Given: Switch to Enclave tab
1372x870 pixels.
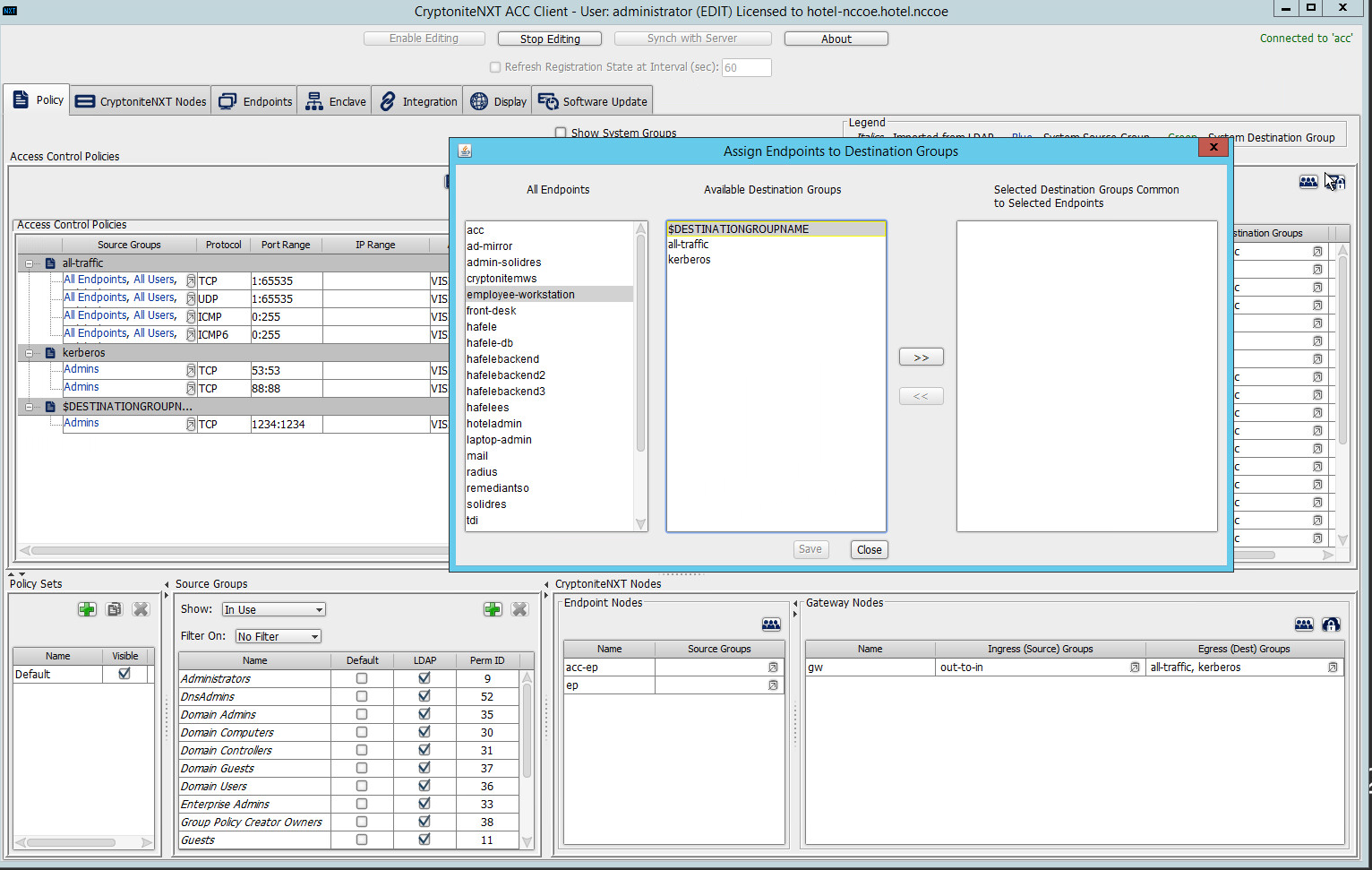Looking at the screenshot, I should pos(336,101).
